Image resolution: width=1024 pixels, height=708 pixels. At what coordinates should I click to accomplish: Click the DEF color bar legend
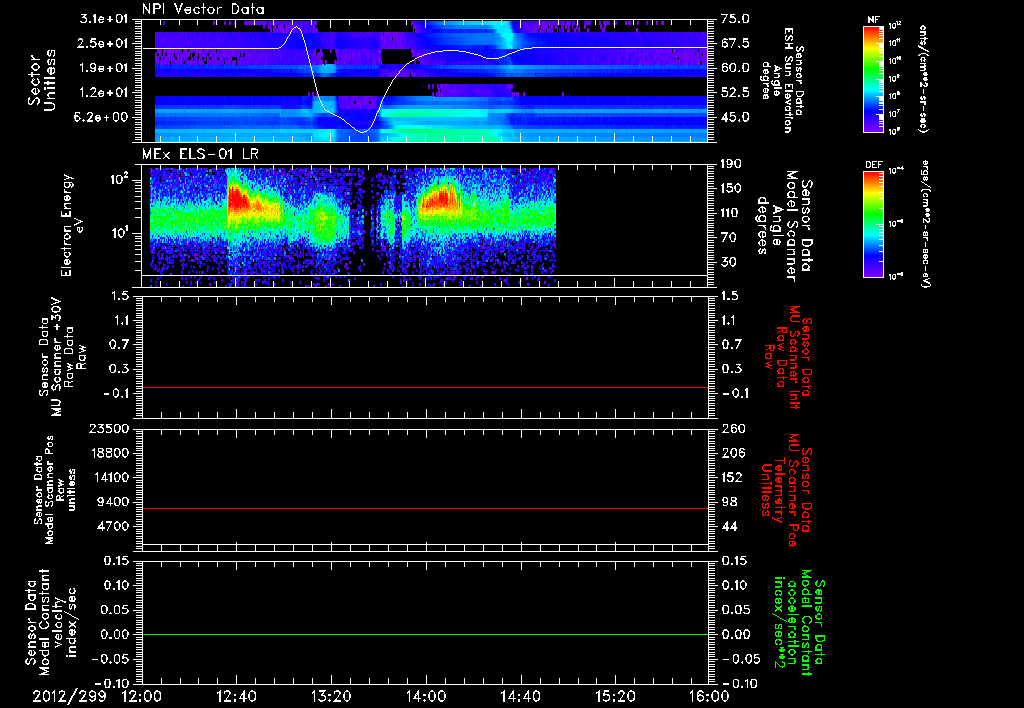click(x=874, y=224)
